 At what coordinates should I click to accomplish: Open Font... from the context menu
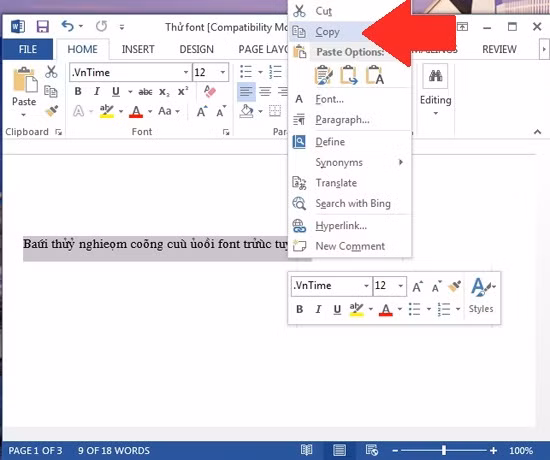[x=350, y=99]
